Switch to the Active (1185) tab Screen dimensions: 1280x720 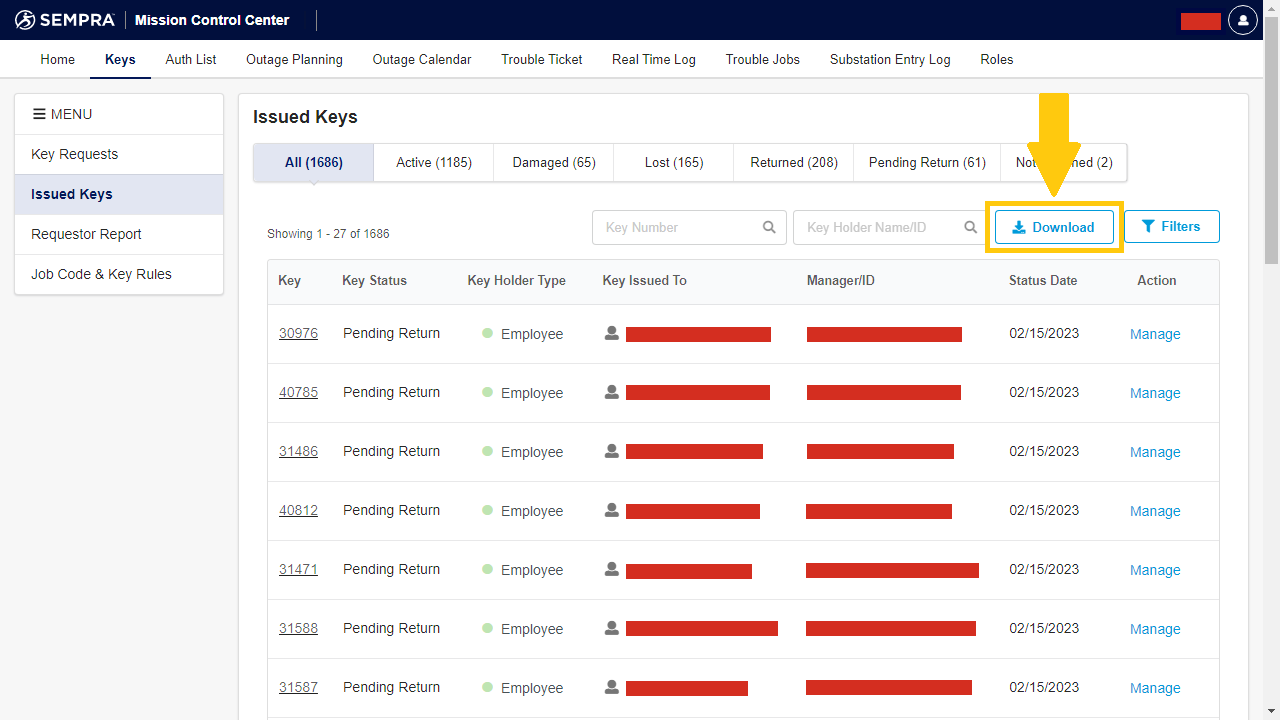[x=433, y=162]
